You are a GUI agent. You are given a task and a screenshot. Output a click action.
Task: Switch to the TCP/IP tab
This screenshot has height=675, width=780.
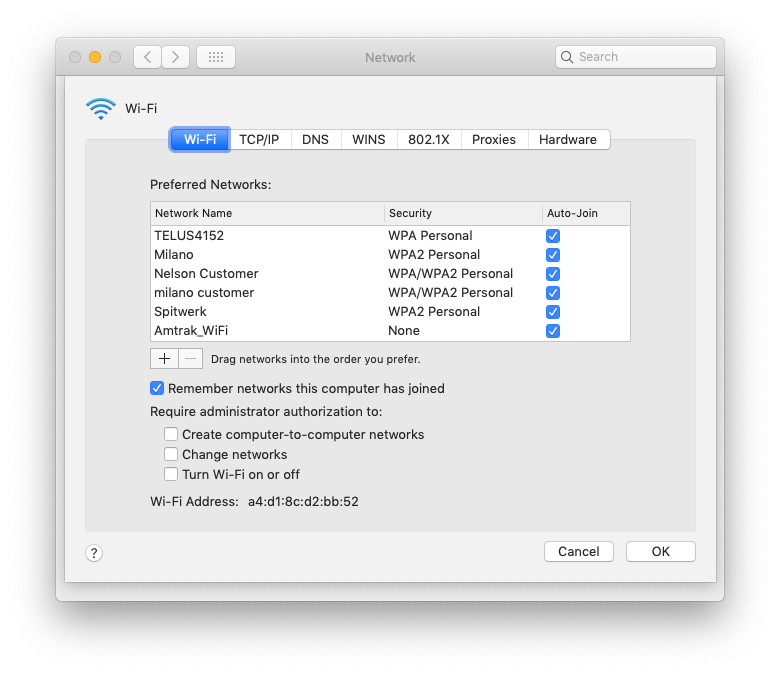(259, 139)
